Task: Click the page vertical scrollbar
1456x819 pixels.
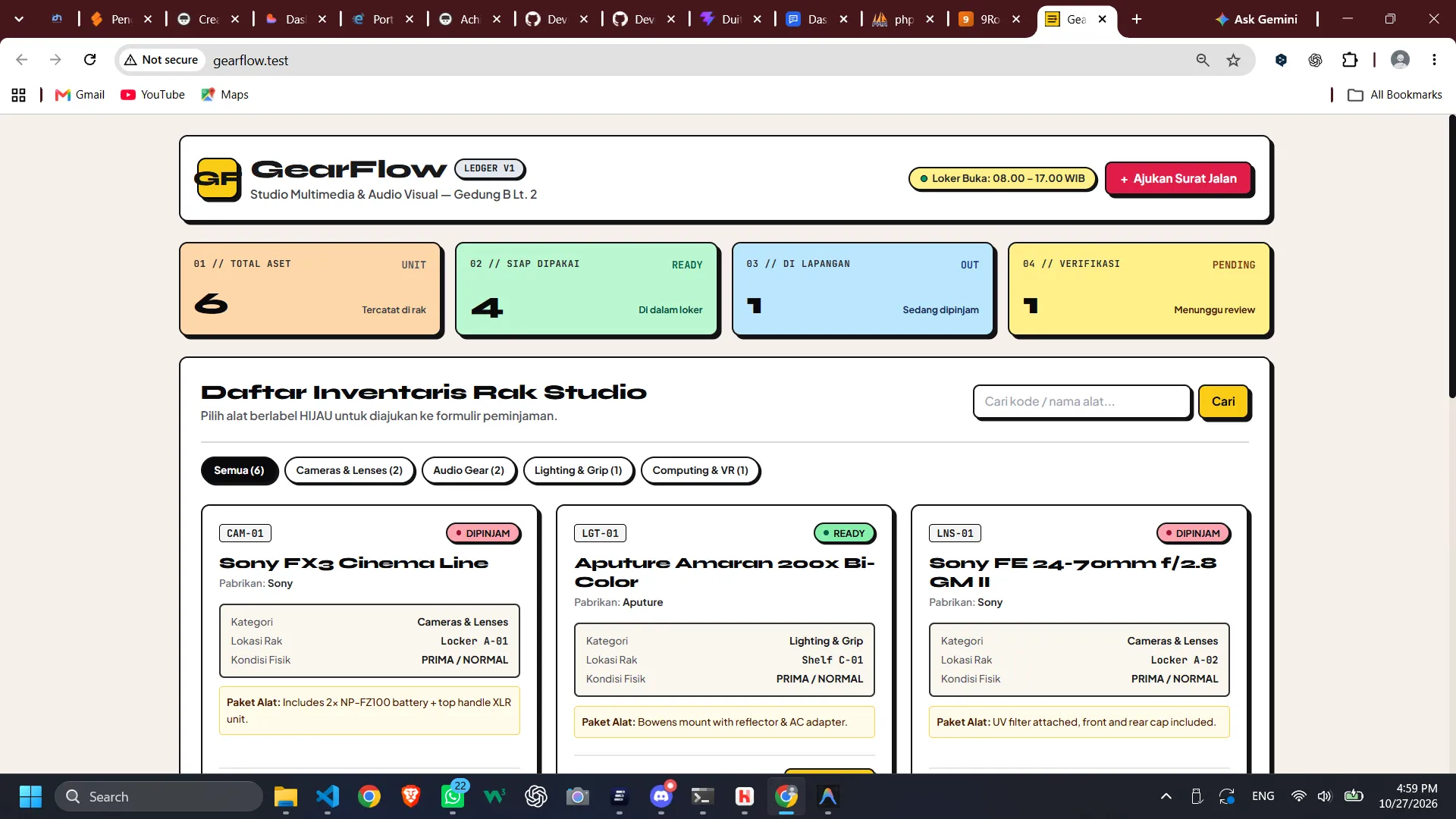Action: tap(1451, 258)
